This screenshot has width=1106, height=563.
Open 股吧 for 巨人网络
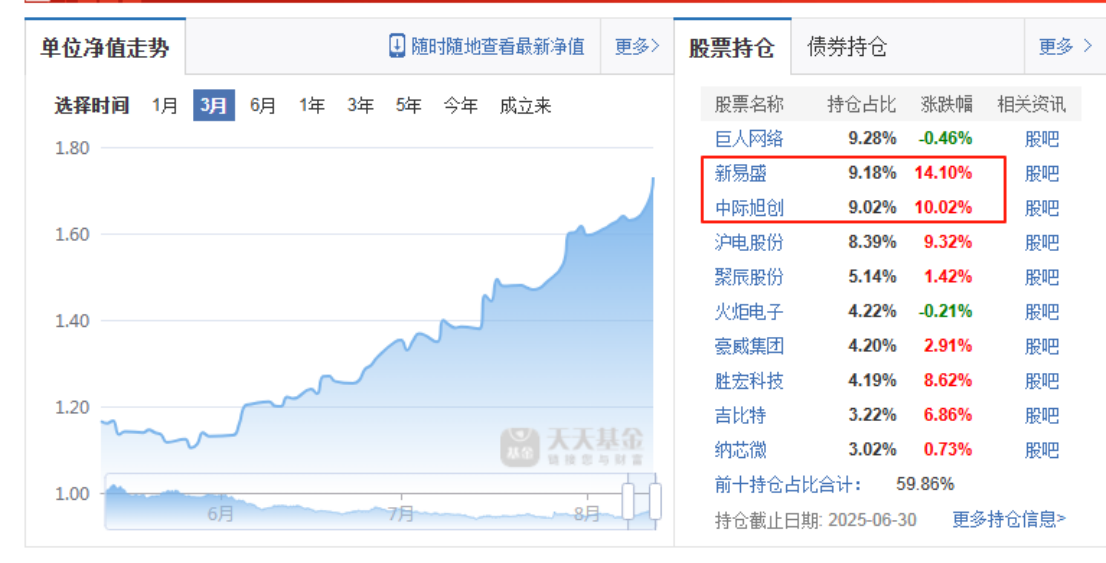point(1042,139)
